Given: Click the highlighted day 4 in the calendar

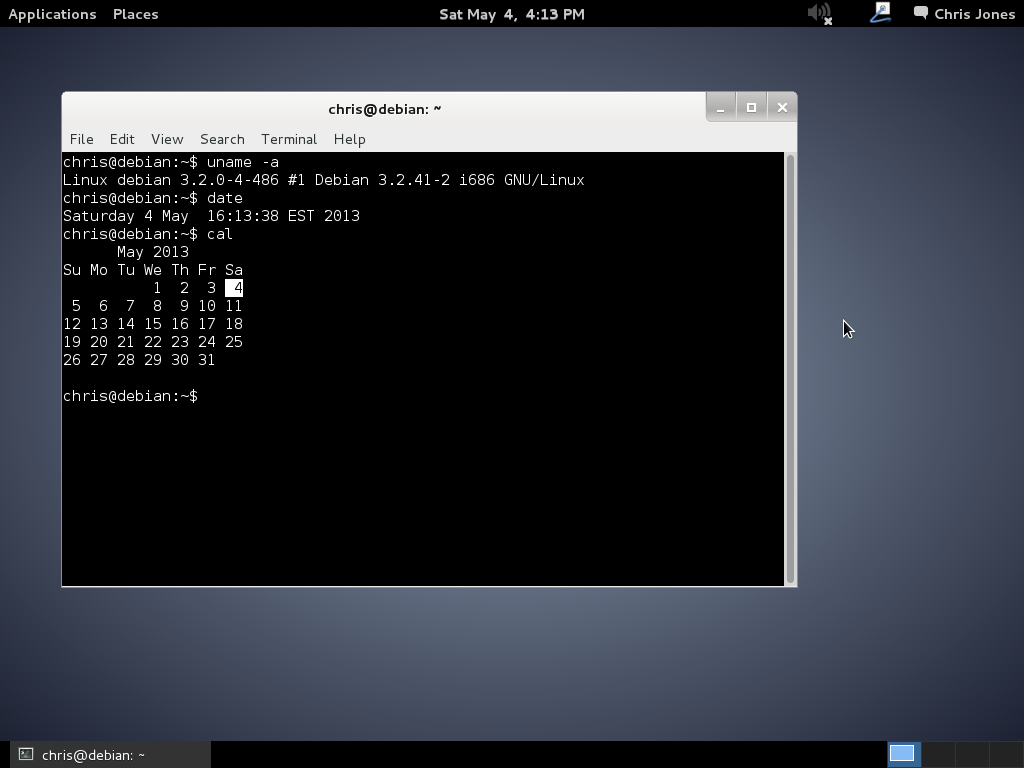Looking at the screenshot, I should click(234, 288).
